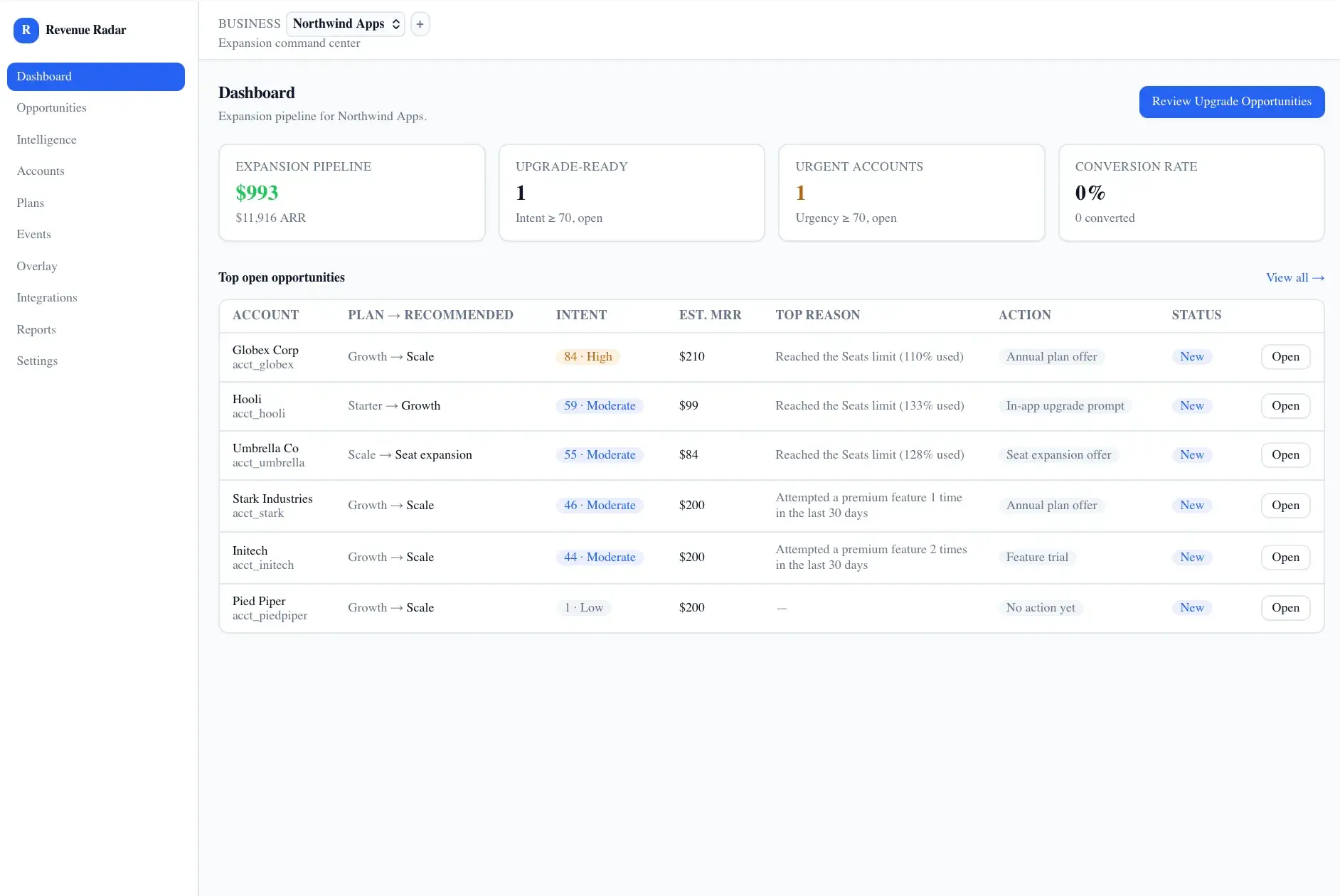Click the ACCOUNT column header
Viewport: 1340px width, 896px height.
tap(265, 316)
